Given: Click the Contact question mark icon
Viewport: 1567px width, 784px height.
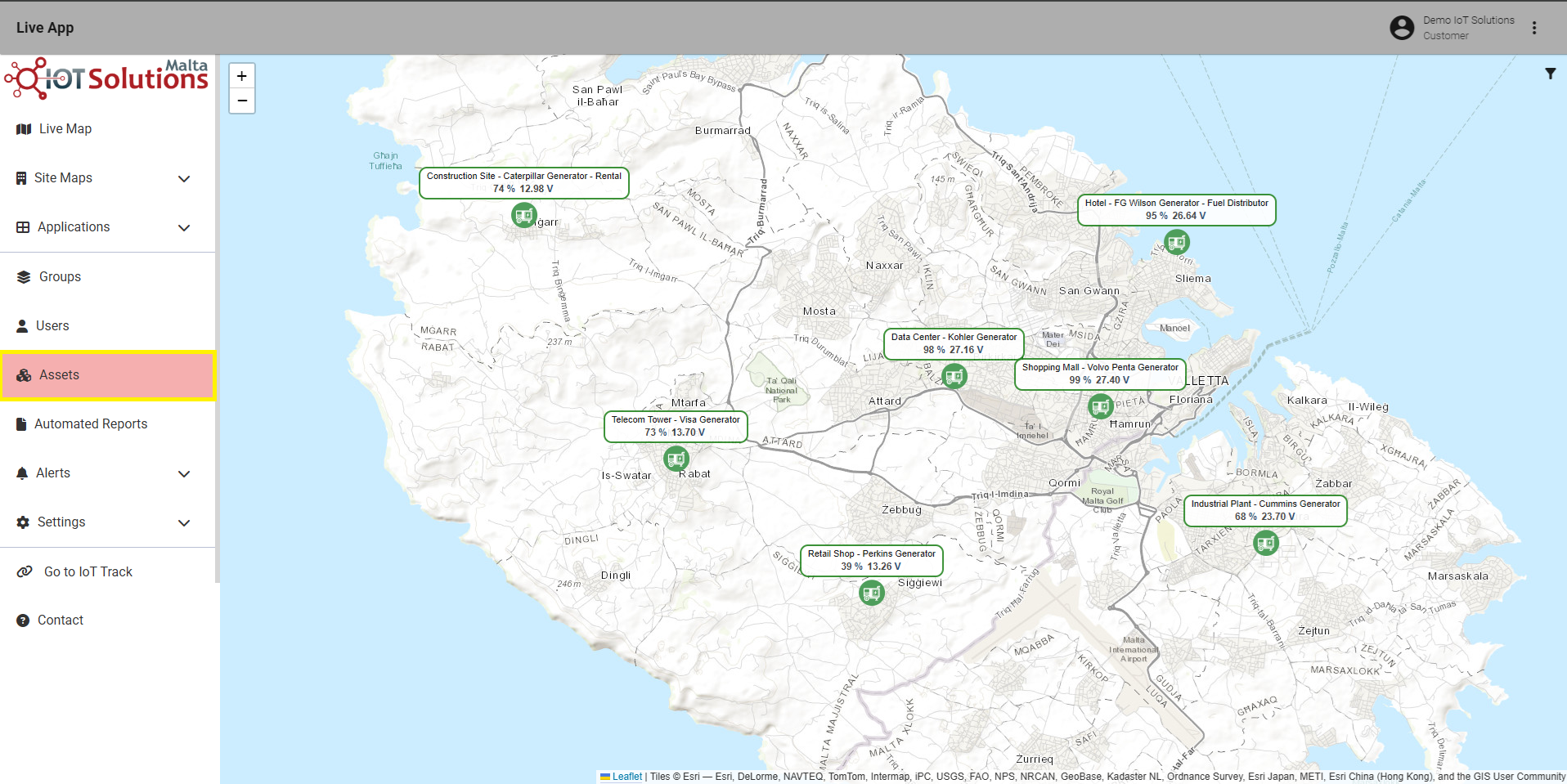Looking at the screenshot, I should pyautogui.click(x=23, y=620).
